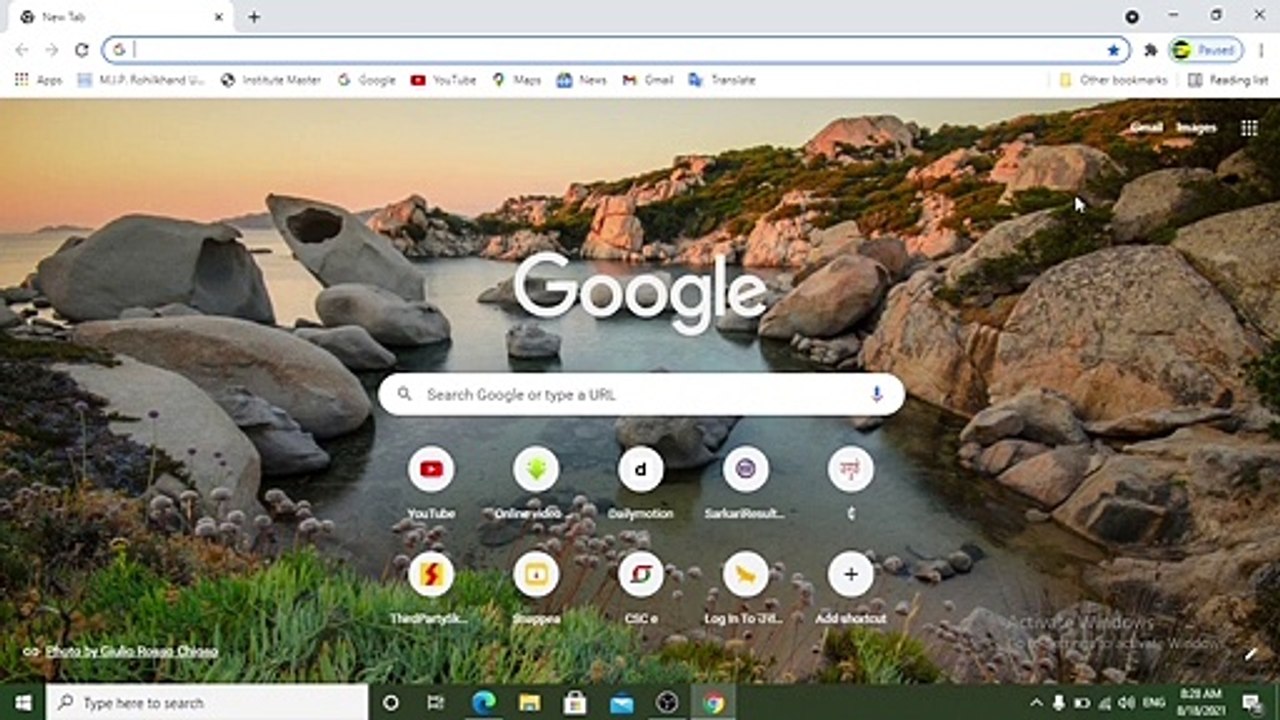Click the Chrome media indicator icon in the title bar
Viewport: 1280px width, 720px height.
coord(1132,17)
